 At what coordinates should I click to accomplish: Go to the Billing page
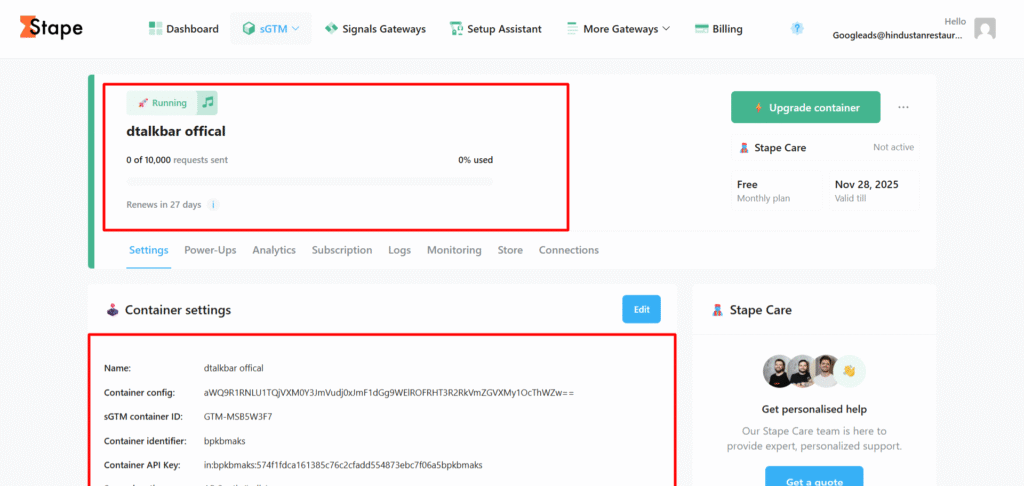click(718, 29)
